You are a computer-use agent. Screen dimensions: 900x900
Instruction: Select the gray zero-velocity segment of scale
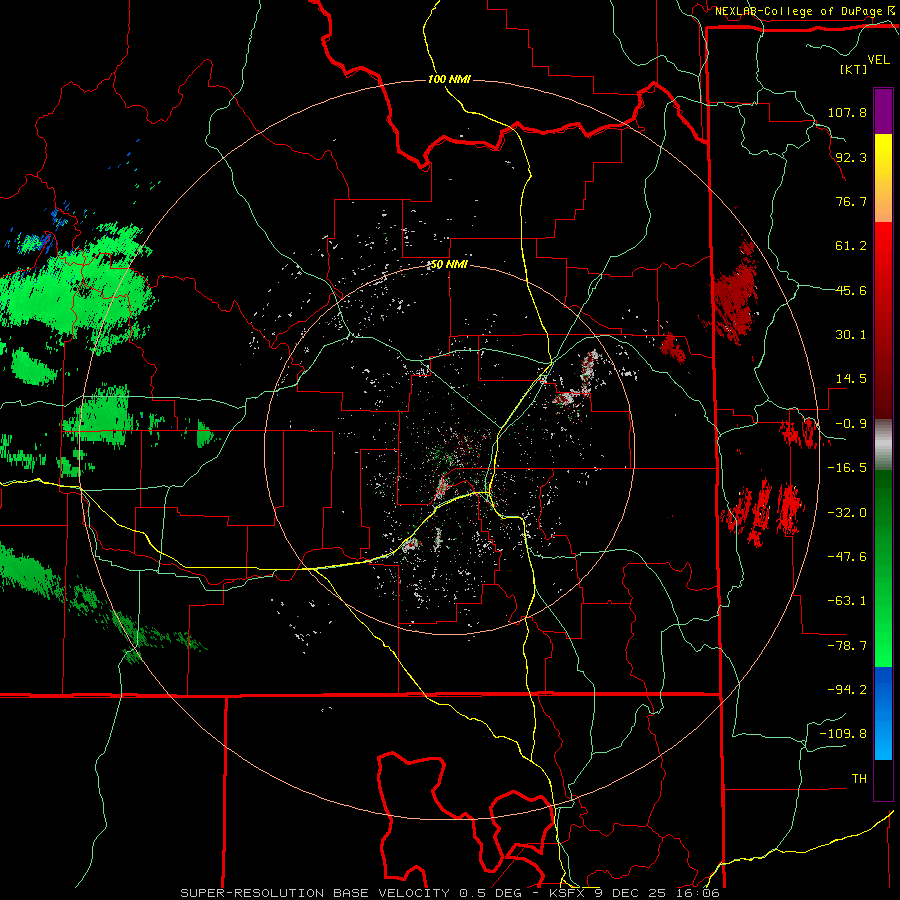point(883,445)
